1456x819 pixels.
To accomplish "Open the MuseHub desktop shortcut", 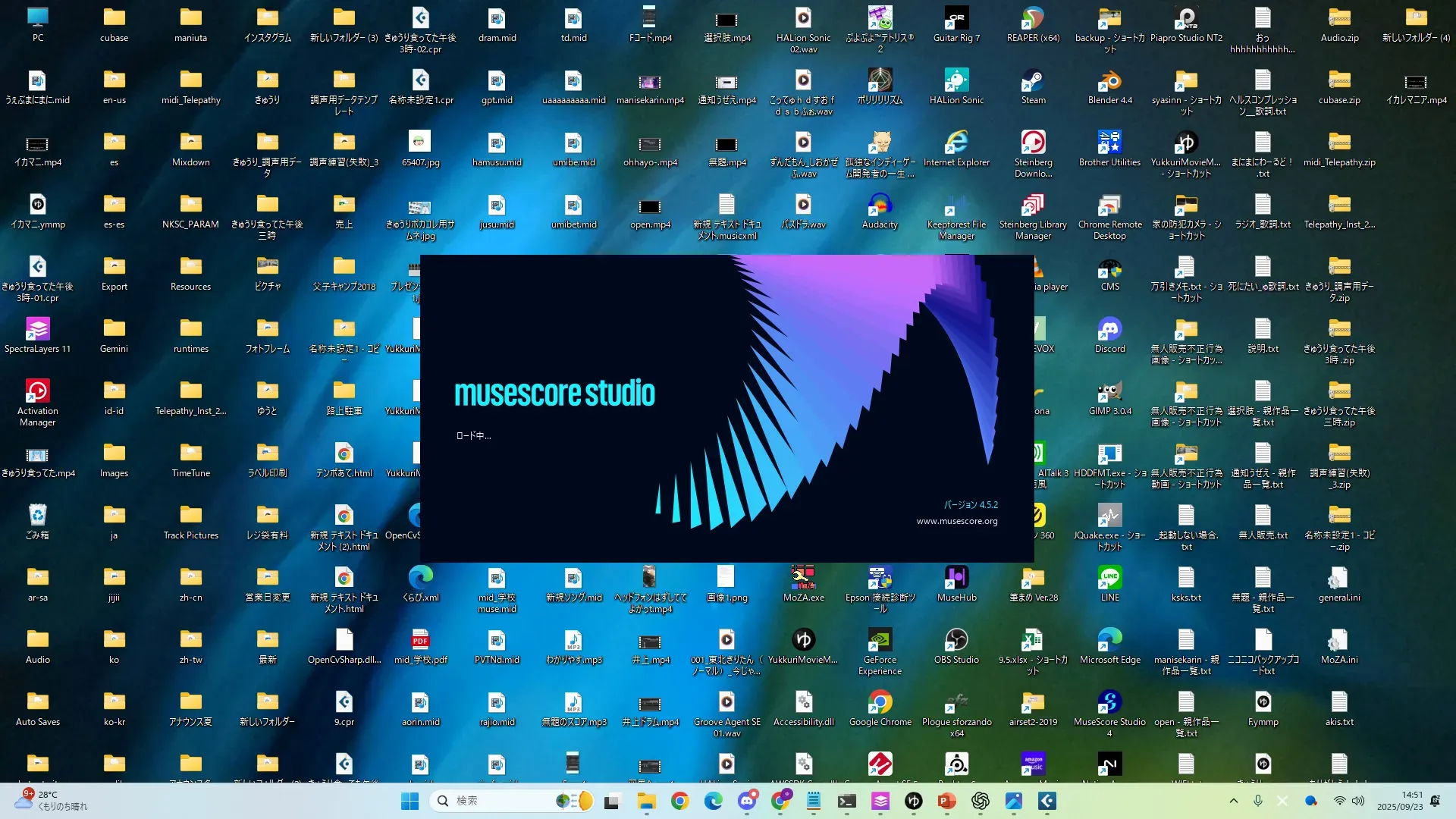I will coord(956,579).
